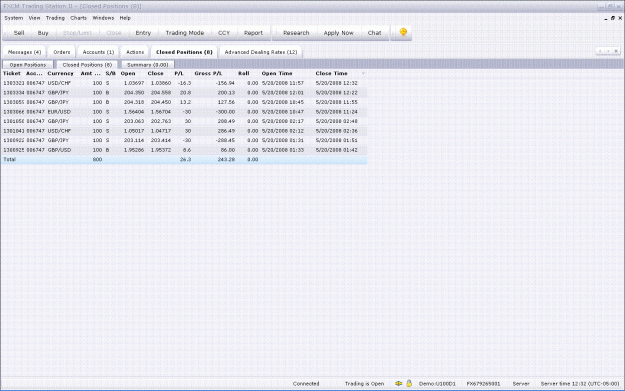The image size is (625, 391).
Task: Sort by the Ticket column header
Action: (12, 73)
